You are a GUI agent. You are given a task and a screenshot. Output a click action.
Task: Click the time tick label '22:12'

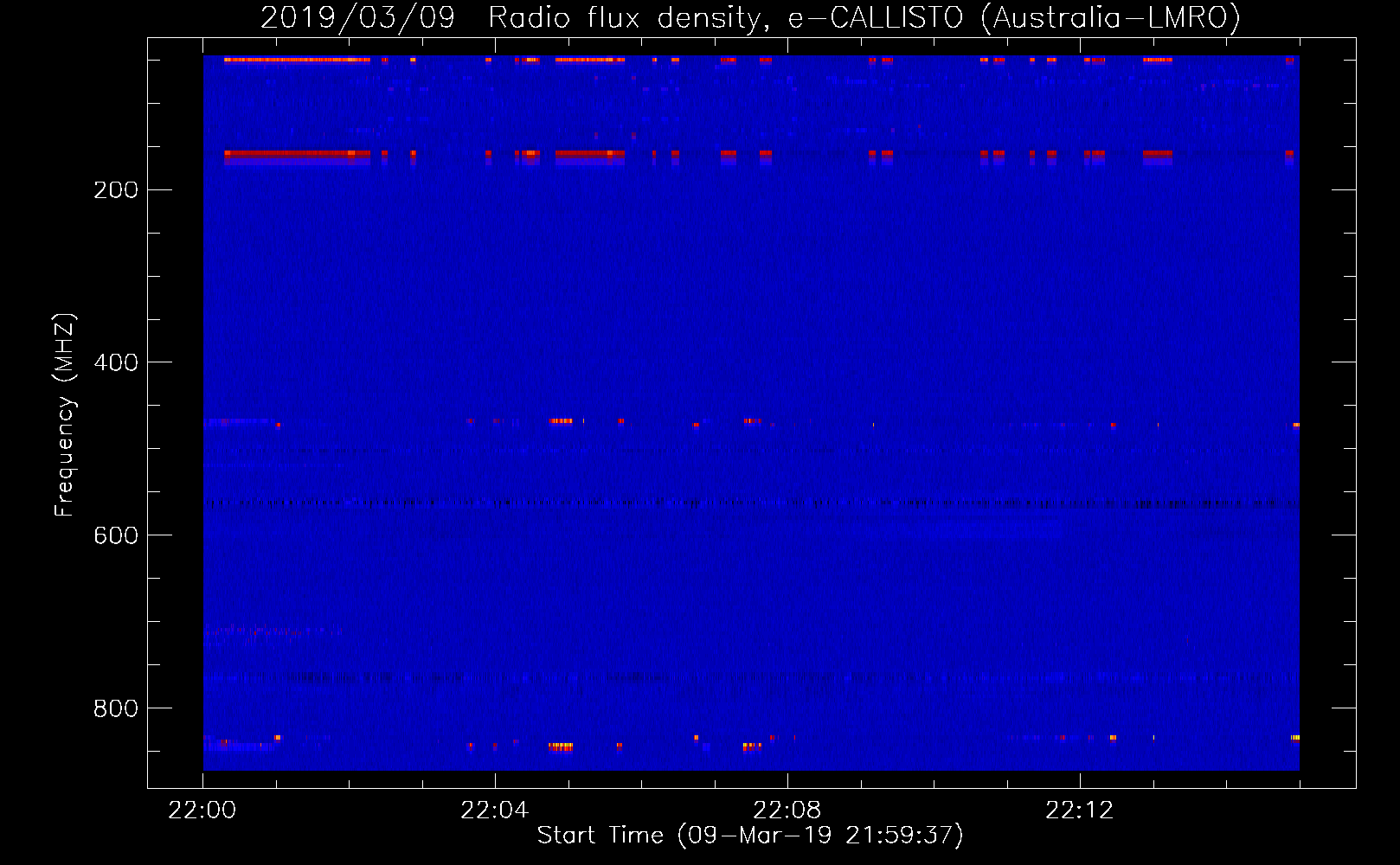coord(1080,811)
